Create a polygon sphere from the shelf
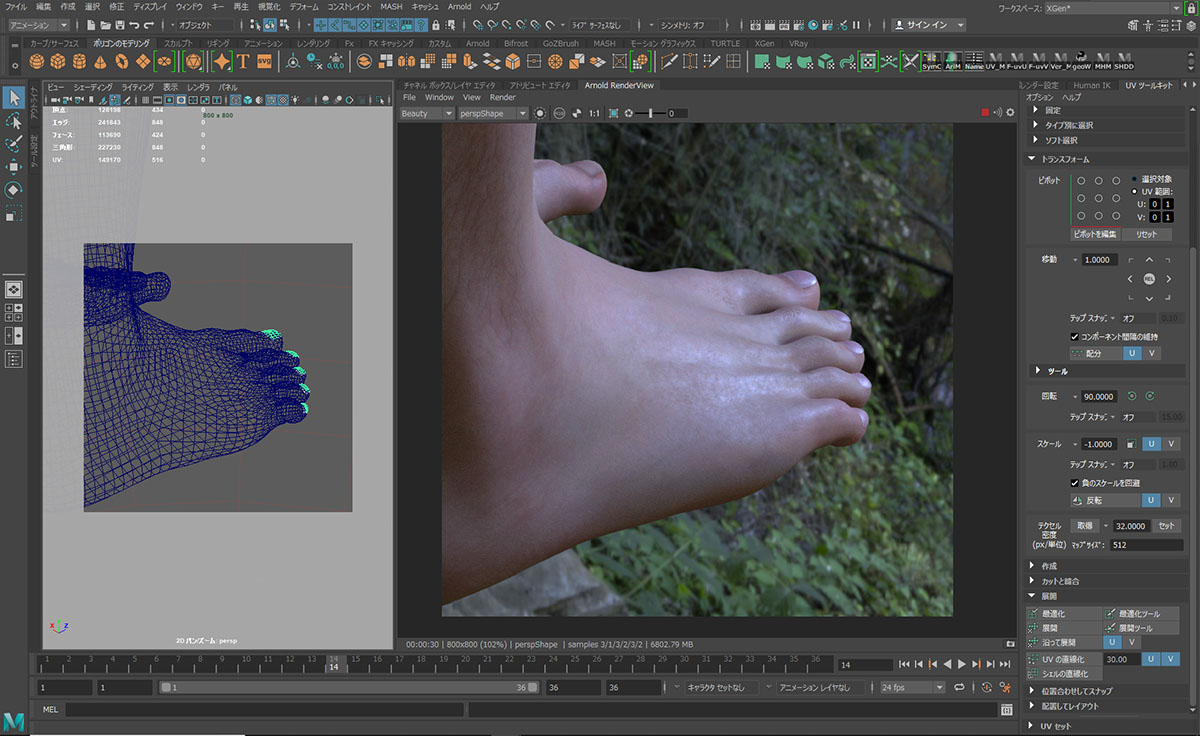 (x=36, y=61)
